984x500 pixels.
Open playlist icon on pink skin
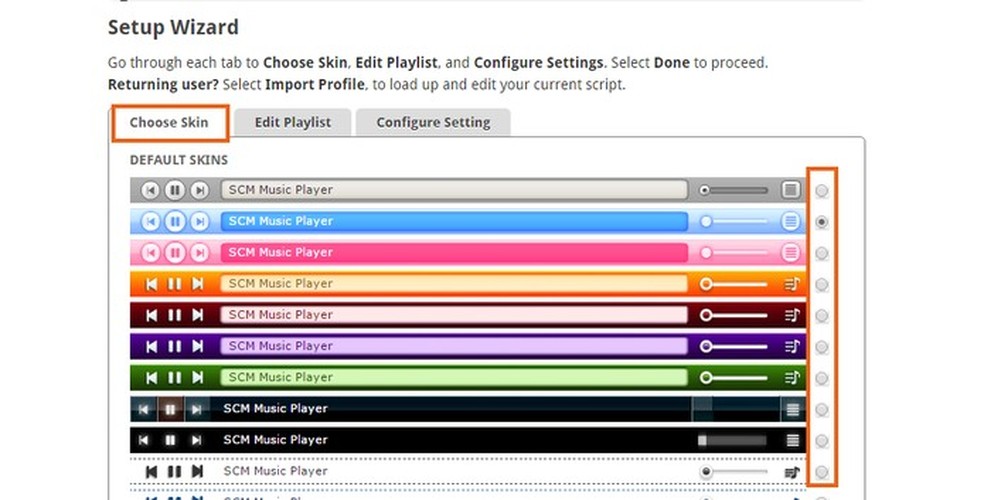[x=791, y=252]
